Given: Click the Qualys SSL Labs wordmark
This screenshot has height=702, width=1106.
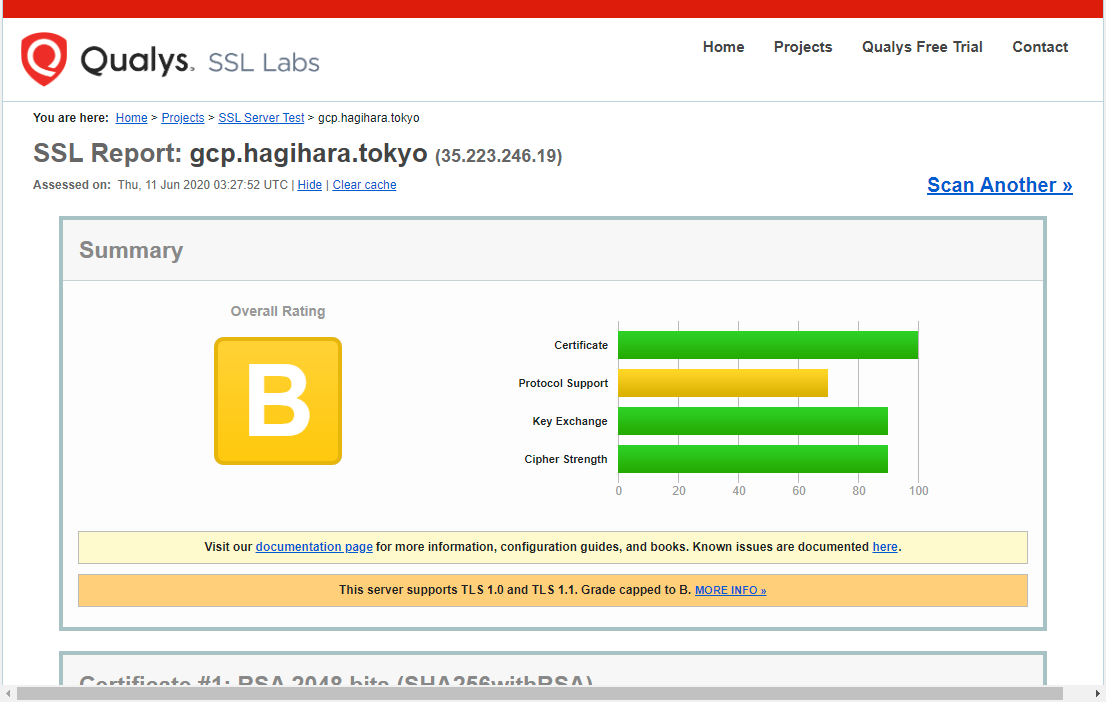Looking at the screenshot, I should [200, 61].
